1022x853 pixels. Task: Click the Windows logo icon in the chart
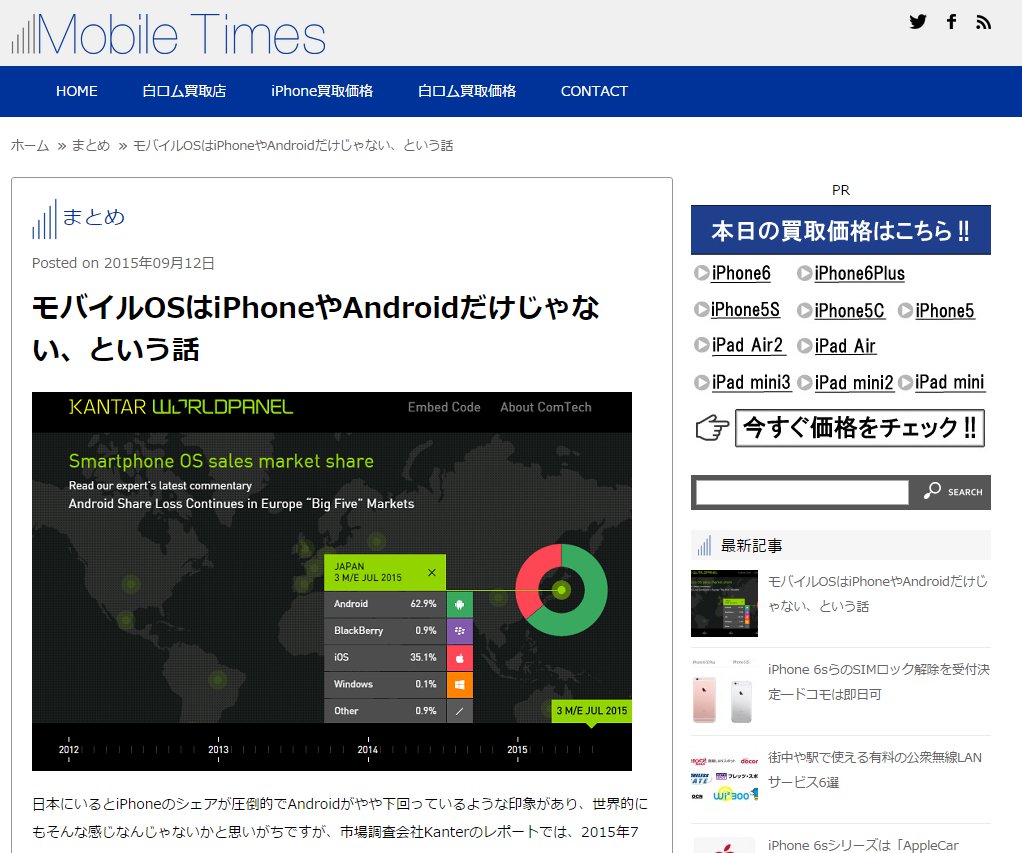point(460,684)
